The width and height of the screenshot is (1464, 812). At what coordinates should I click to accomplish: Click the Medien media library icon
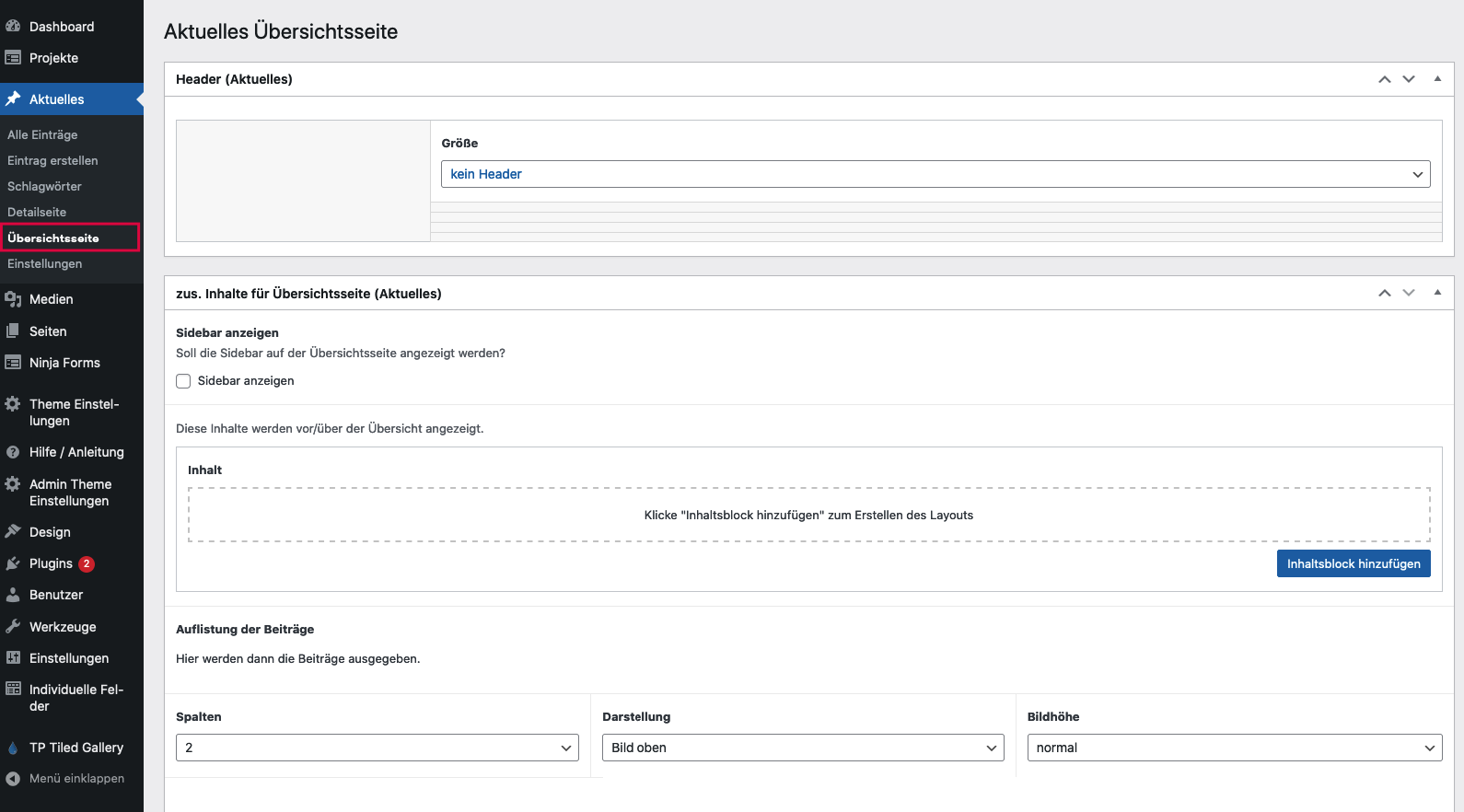(x=13, y=299)
